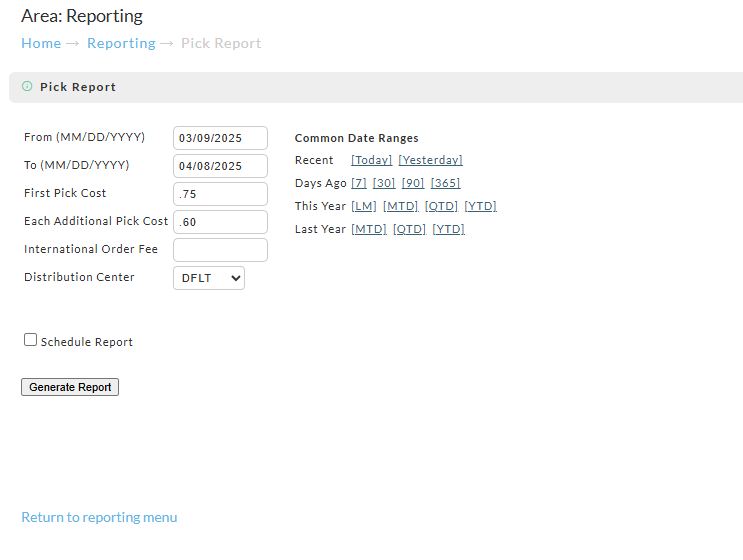The image size is (743, 560).
Task: Focus the To date input field
Action: 220,166
